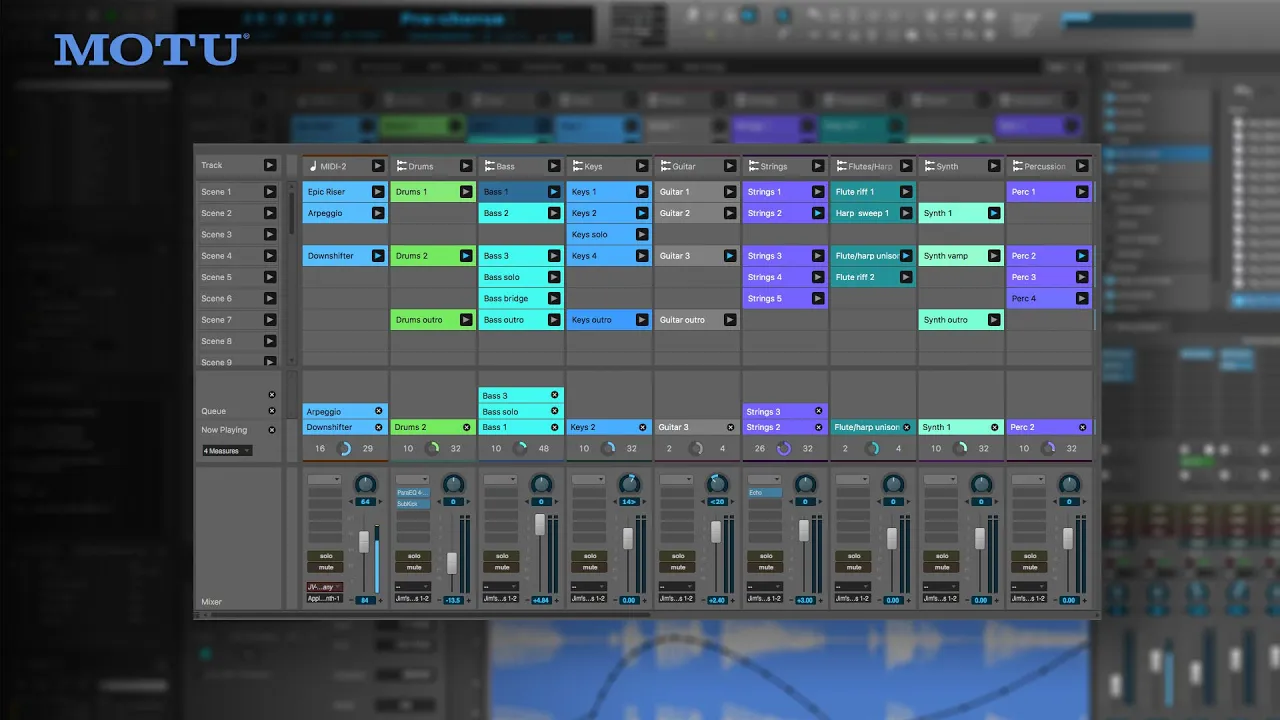Solo the Bass mixer channel
1280x720 pixels.
pos(502,556)
